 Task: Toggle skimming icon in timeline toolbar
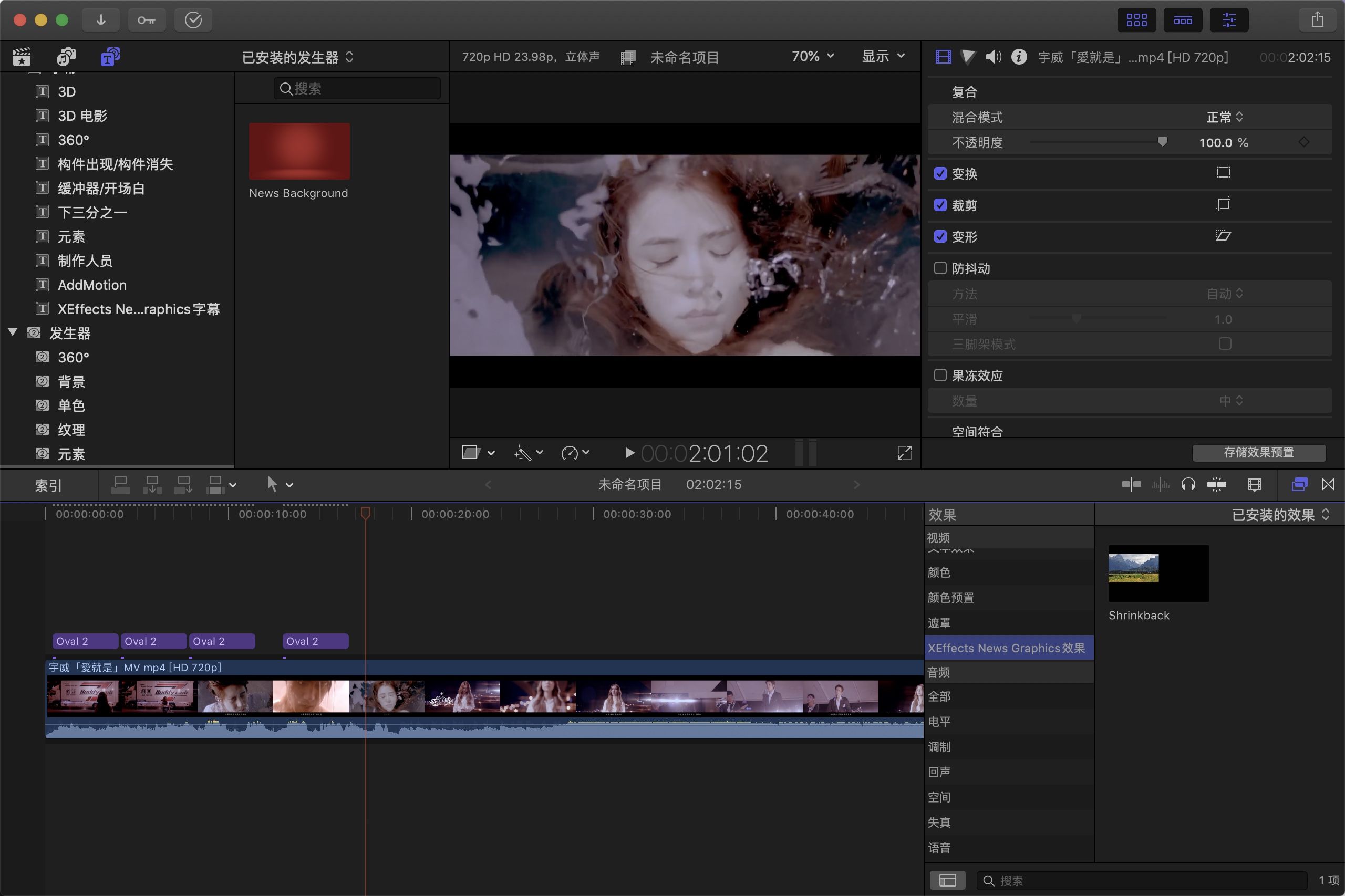1131,485
